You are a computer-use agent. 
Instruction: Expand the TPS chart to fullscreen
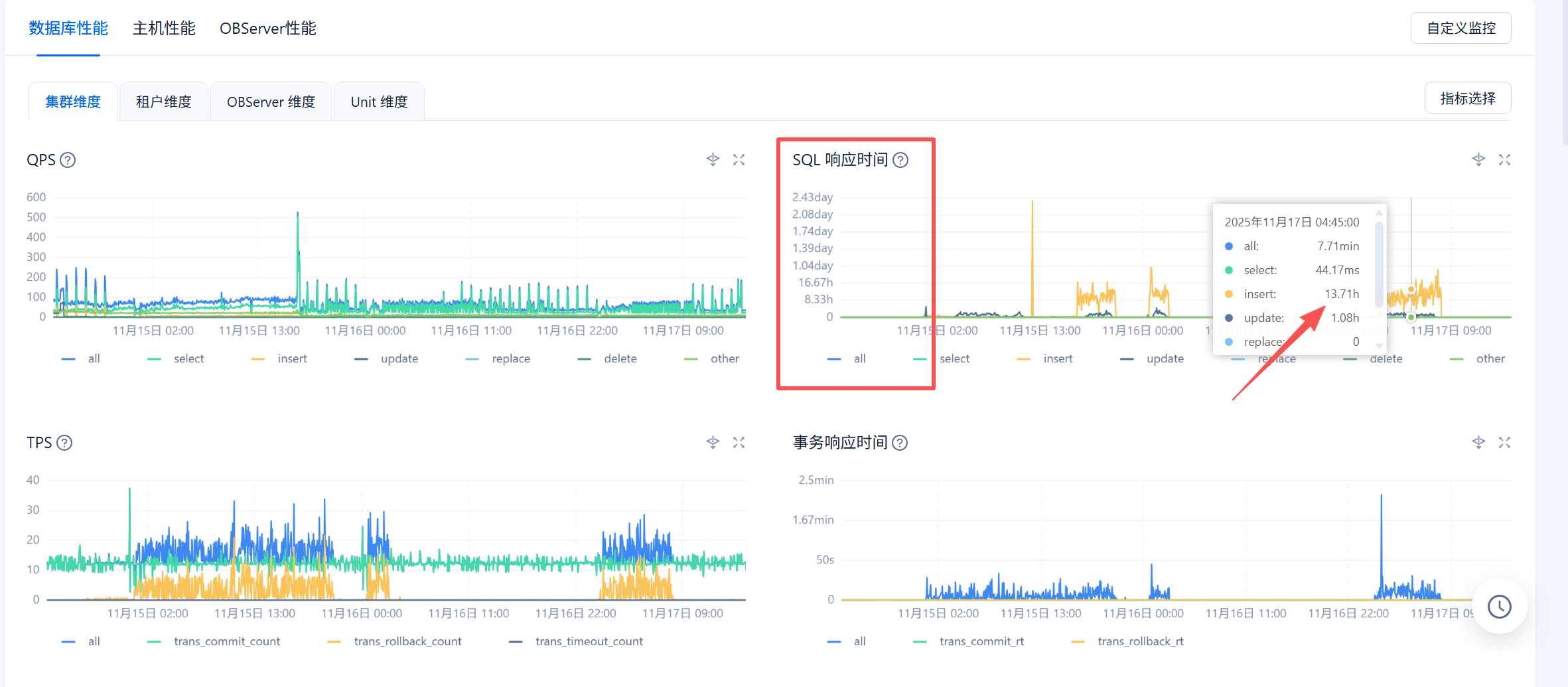pyautogui.click(x=739, y=443)
